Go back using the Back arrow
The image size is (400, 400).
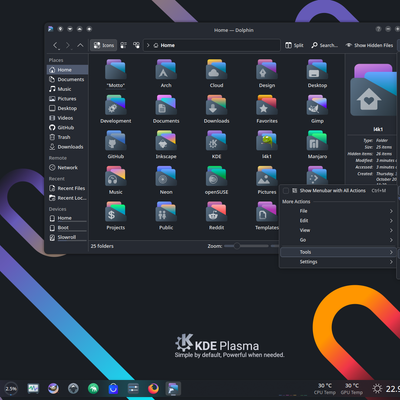point(56,45)
